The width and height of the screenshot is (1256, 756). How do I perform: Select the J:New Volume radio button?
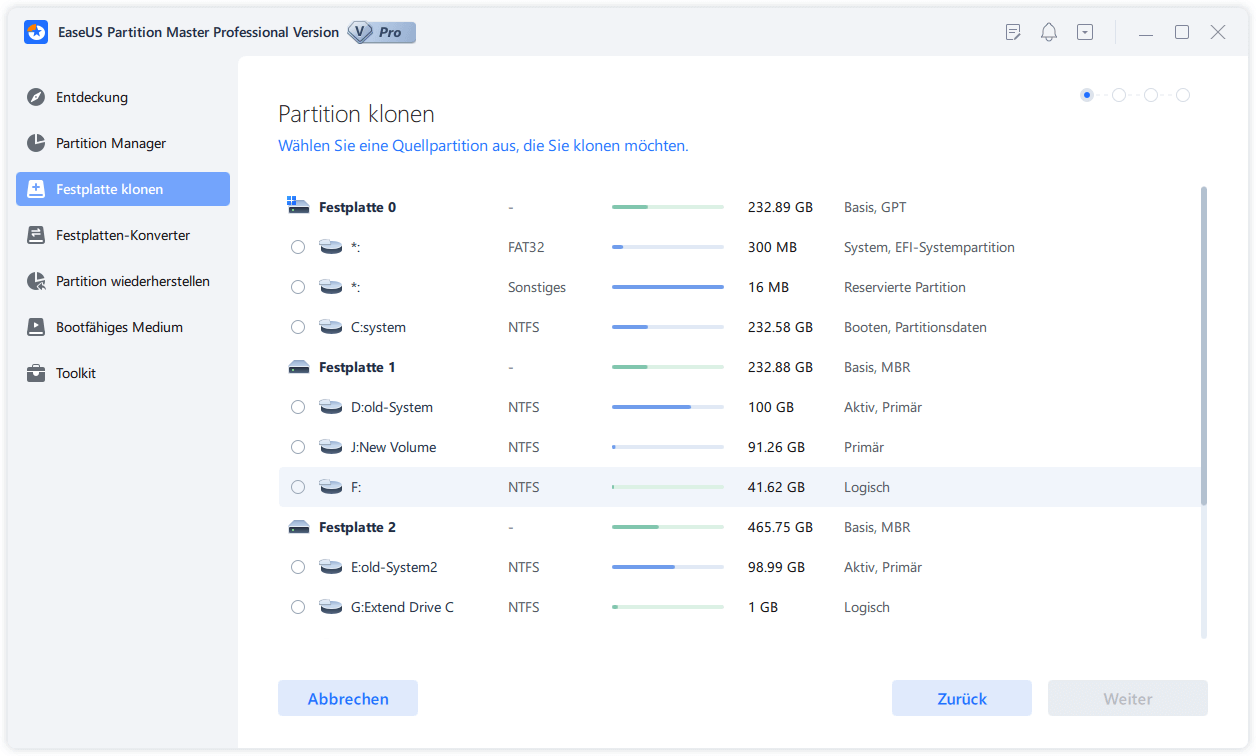(298, 447)
